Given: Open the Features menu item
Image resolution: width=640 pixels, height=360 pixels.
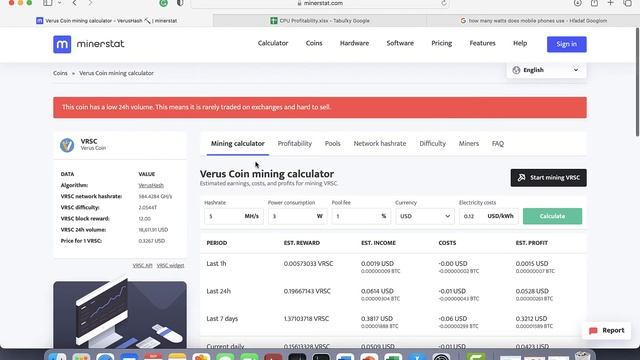Looking at the screenshot, I should (482, 43).
